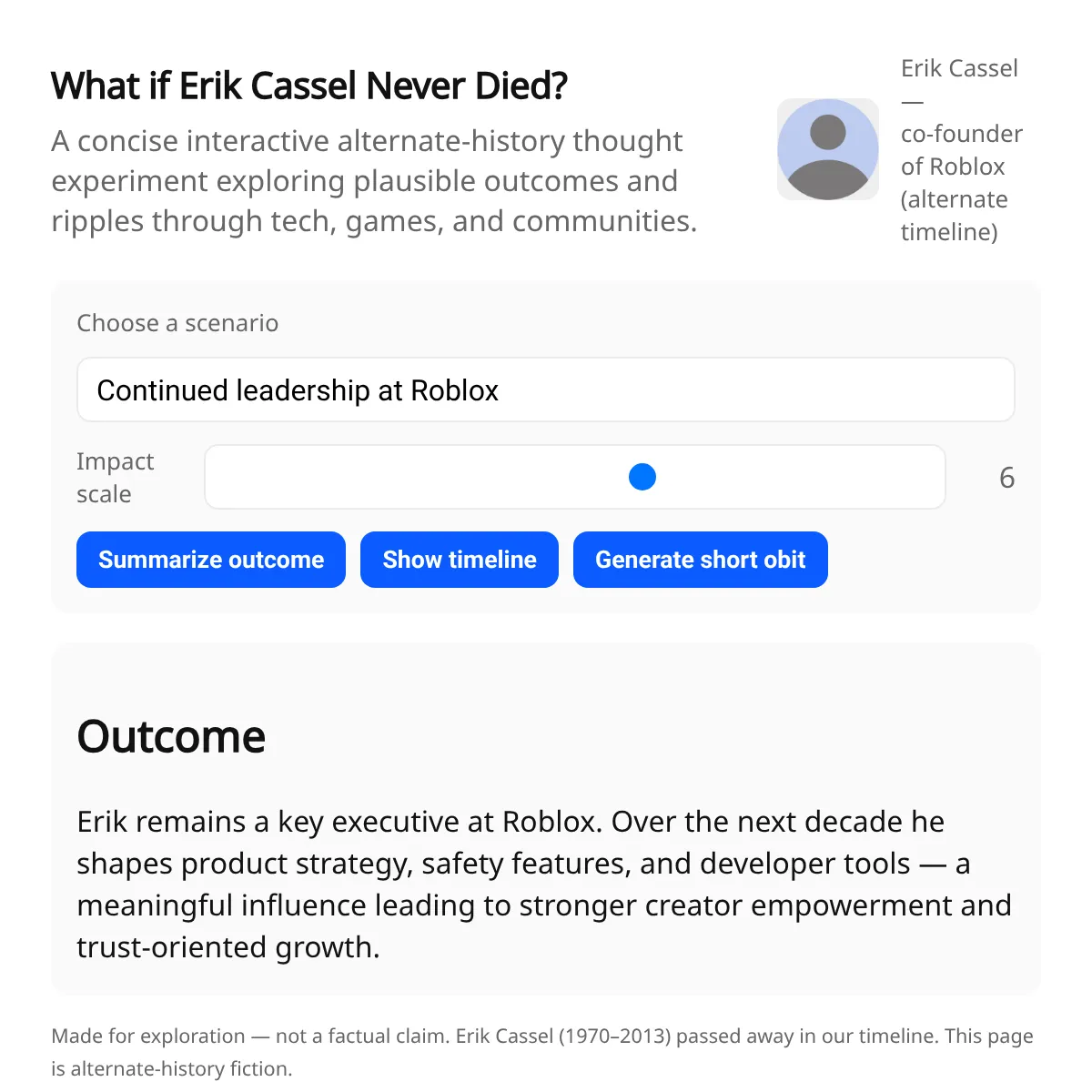Click the "Impact scale" label

(116, 478)
